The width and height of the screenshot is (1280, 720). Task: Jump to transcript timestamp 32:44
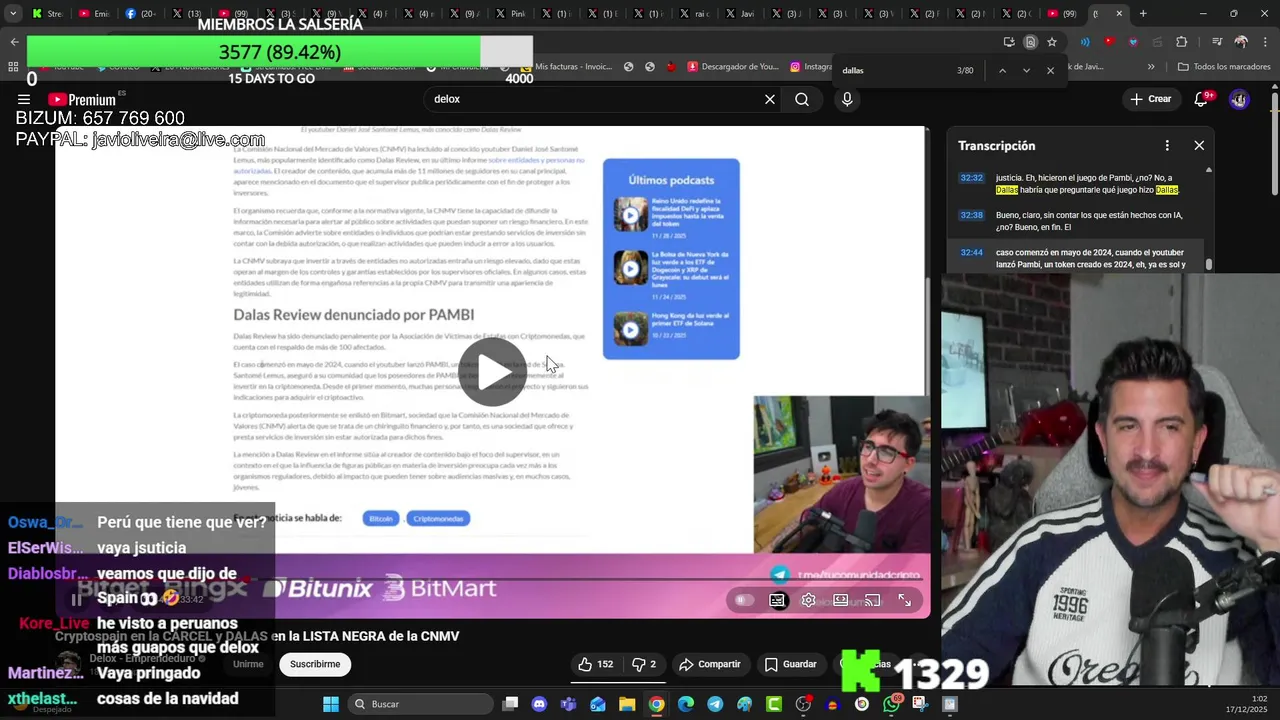[x=971, y=253]
